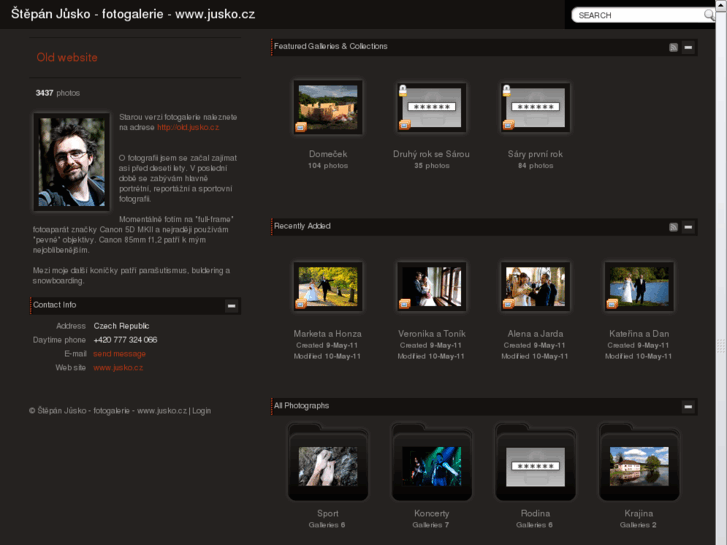
Task: Collapse the All Photographs section
Action: (688, 407)
